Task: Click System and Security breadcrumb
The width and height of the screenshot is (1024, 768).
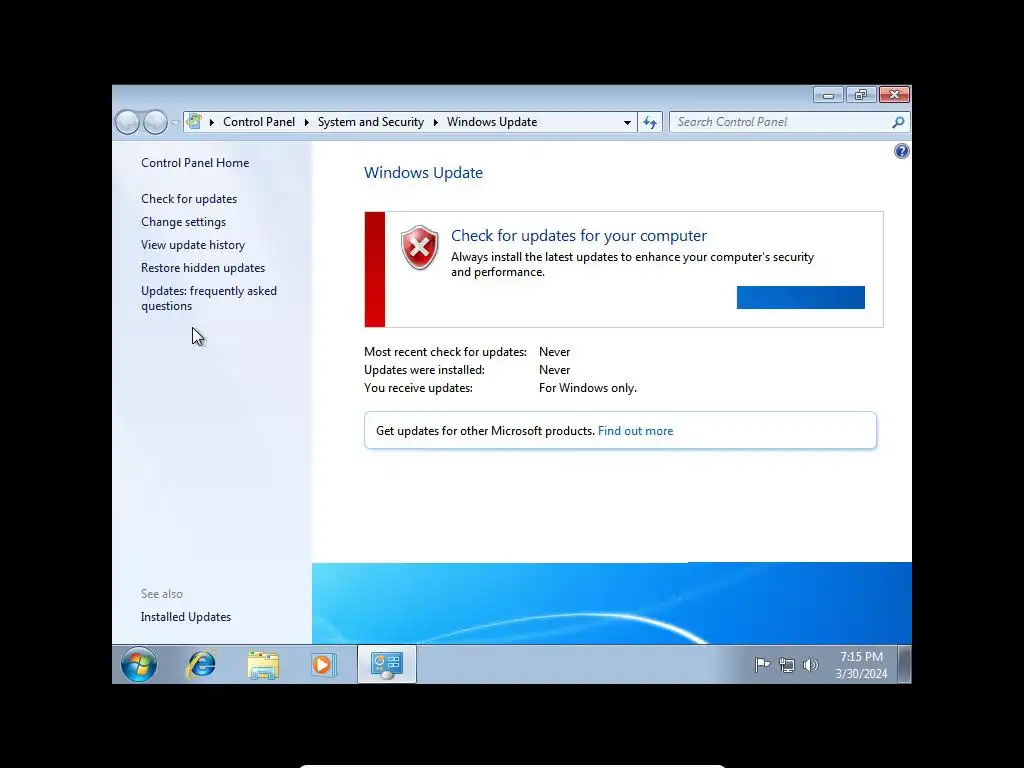Action: pos(371,122)
